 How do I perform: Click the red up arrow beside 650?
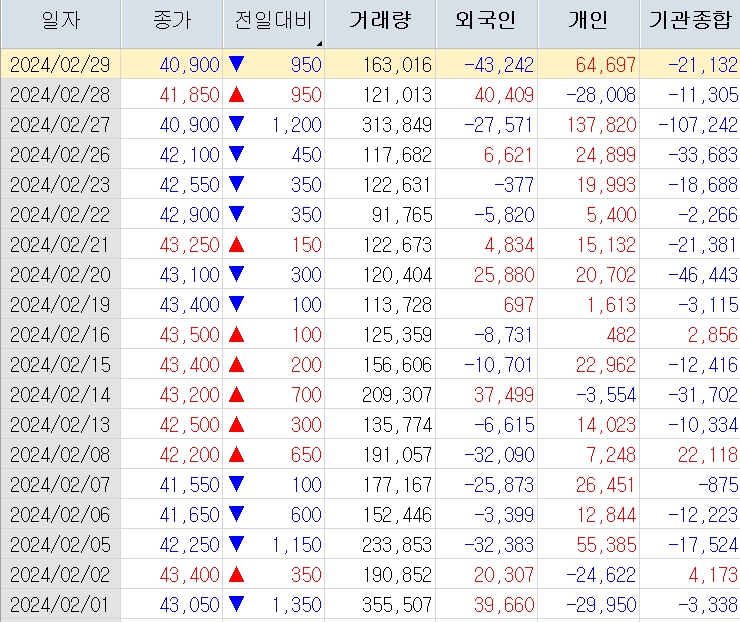tap(236, 454)
